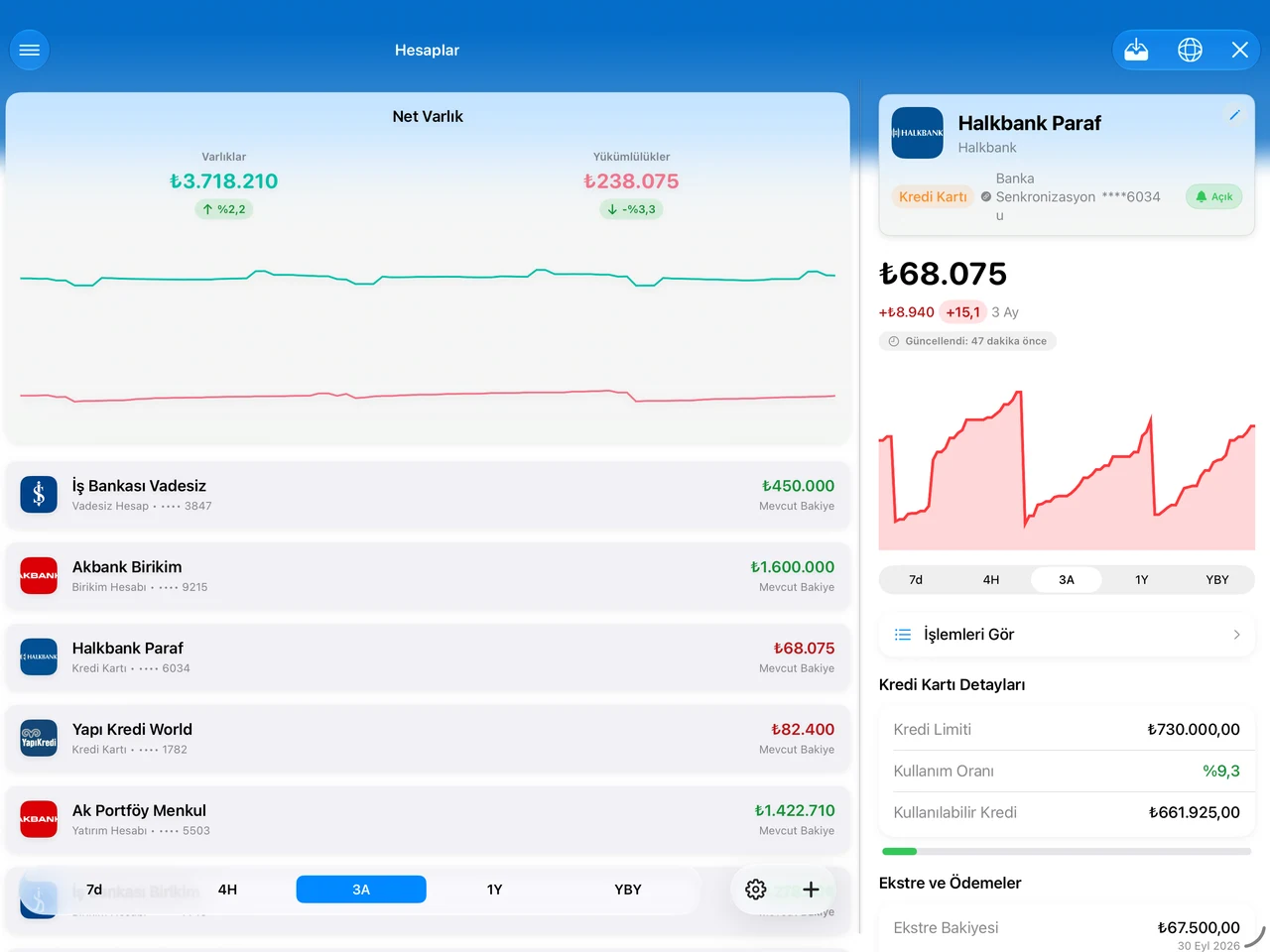Expand İşlemleri Gör with chevron arrow

pos(1236,635)
